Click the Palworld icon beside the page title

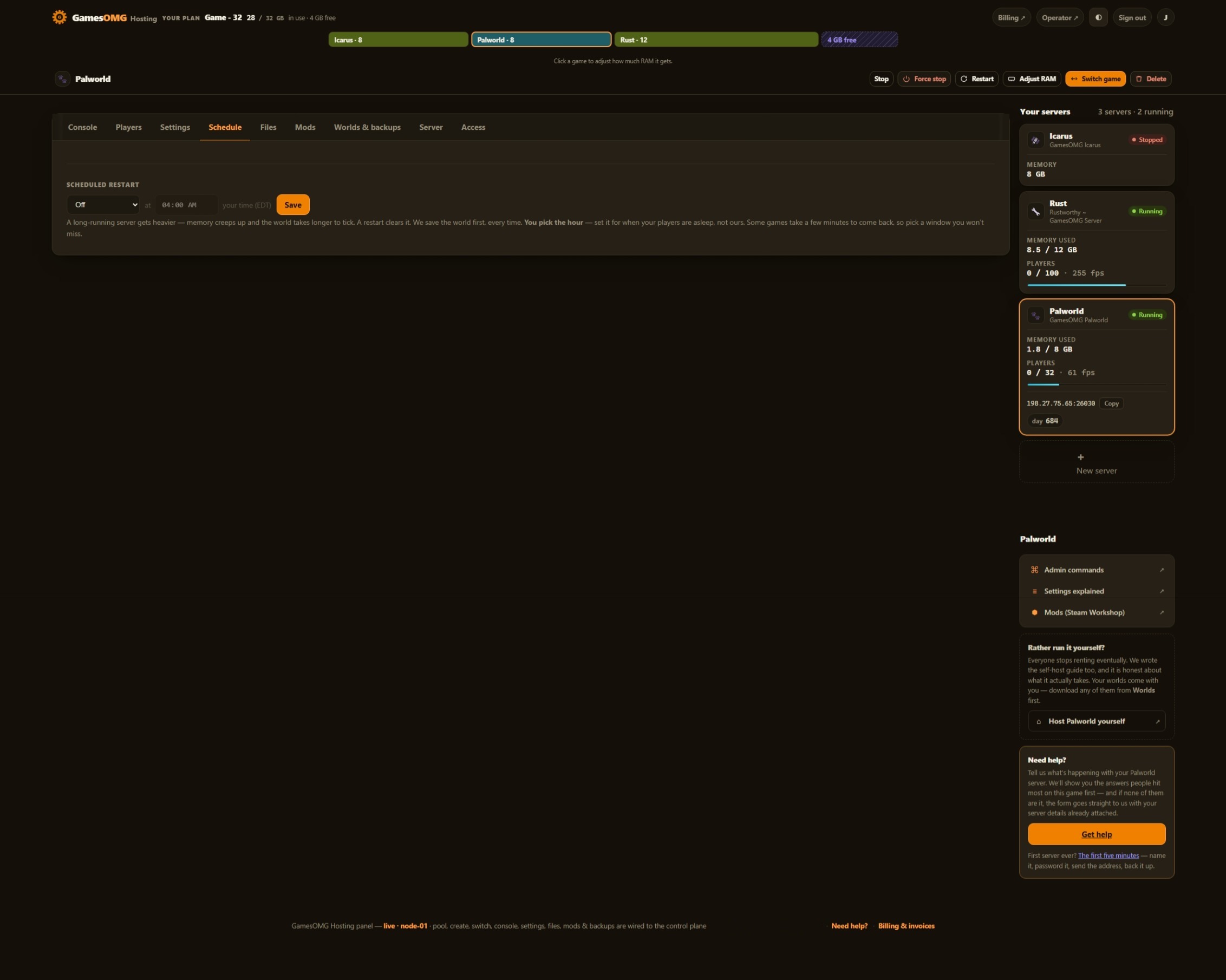click(x=63, y=79)
